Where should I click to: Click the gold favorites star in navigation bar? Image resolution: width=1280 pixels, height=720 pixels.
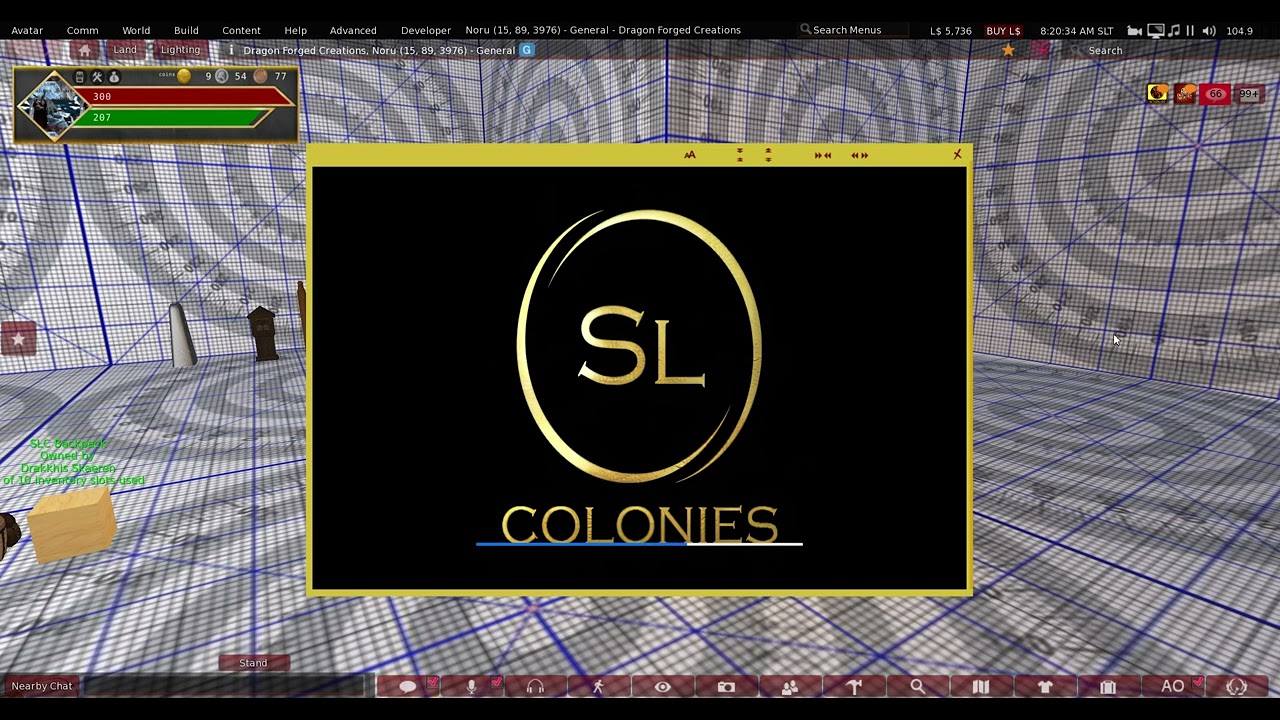(1008, 50)
